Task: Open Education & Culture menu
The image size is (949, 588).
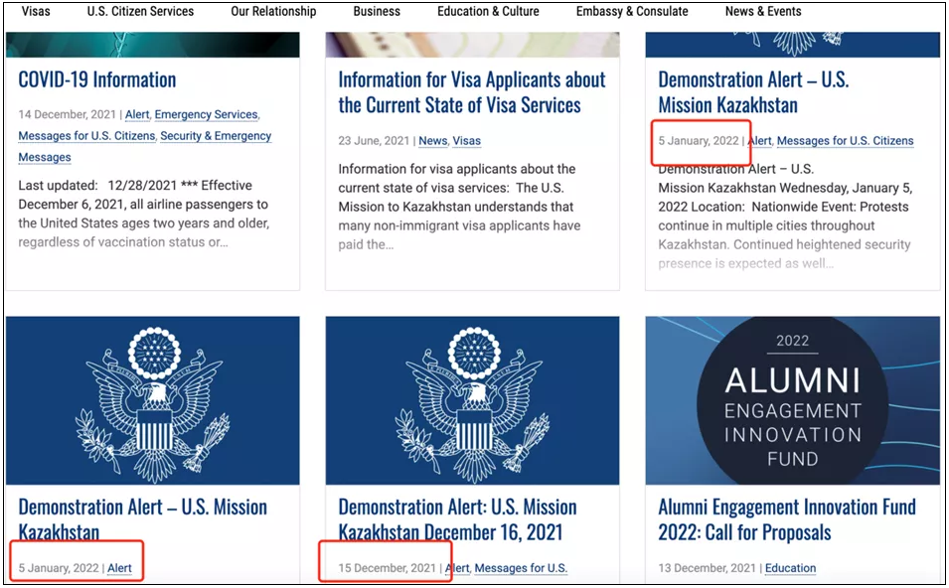Action: point(488,11)
